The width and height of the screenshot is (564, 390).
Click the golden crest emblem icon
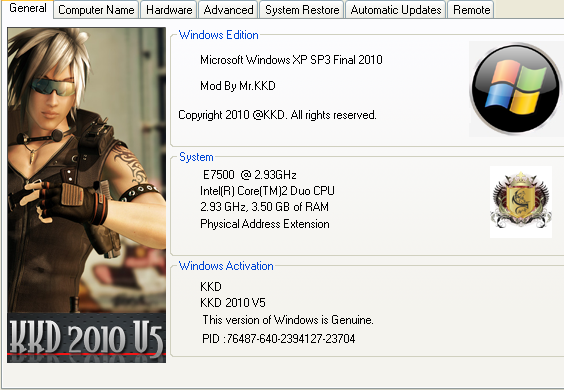(x=521, y=202)
